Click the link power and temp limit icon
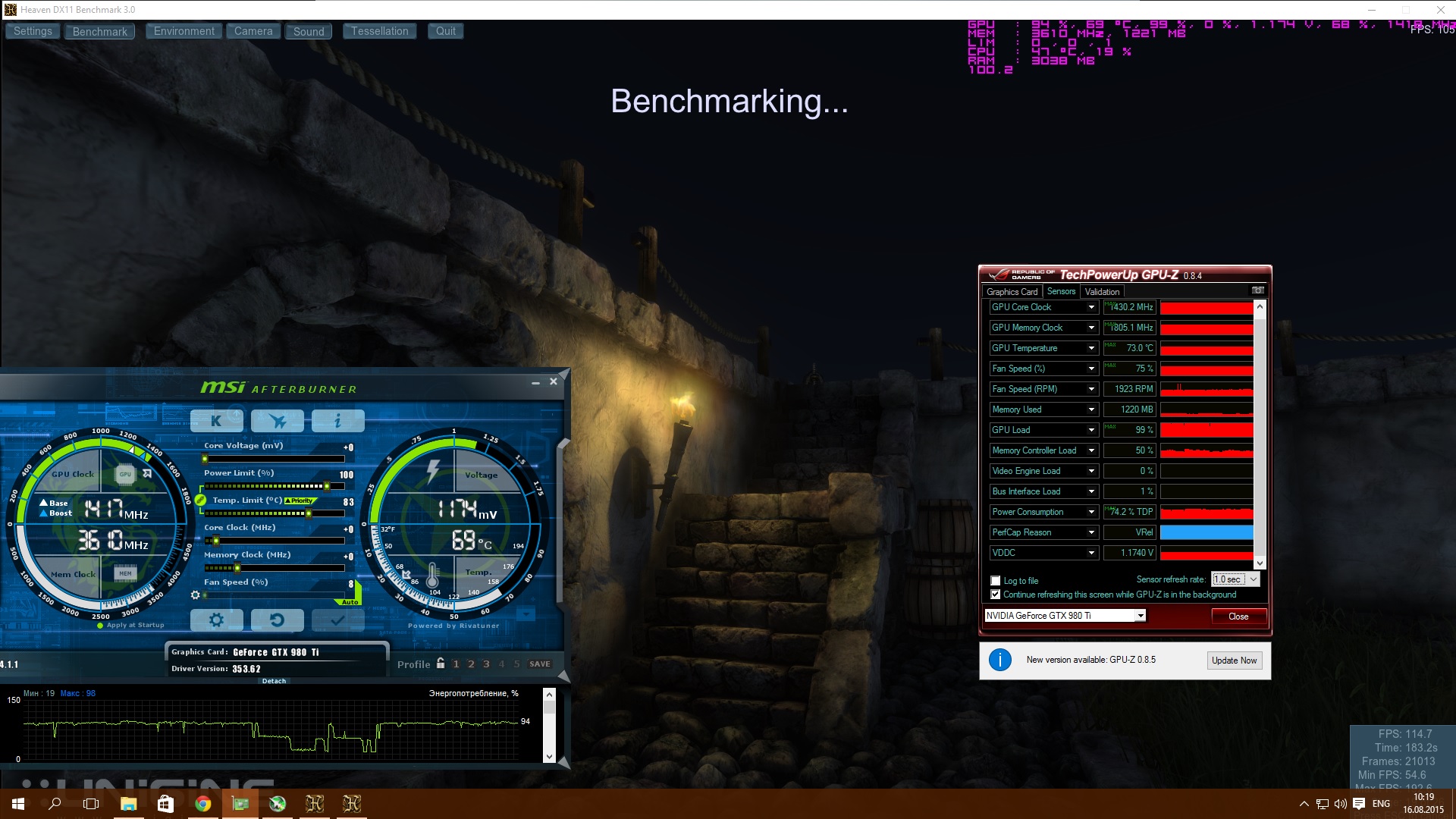The height and width of the screenshot is (819, 1456). [200, 500]
